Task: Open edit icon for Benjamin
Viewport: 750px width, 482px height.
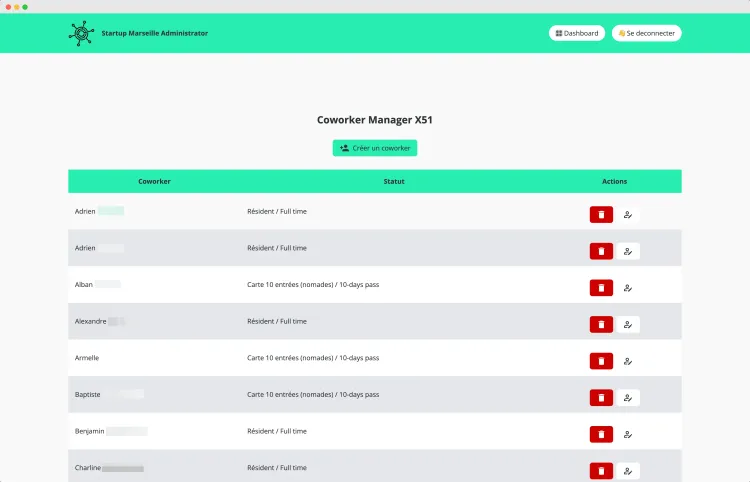Action: click(628, 434)
